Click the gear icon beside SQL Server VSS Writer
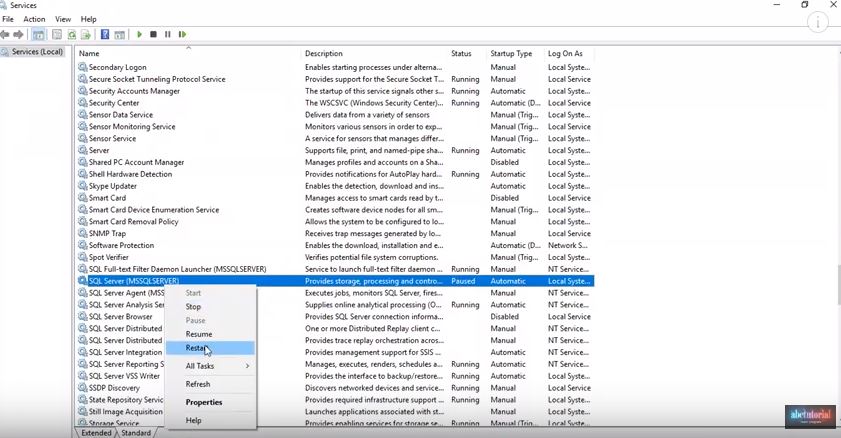This screenshot has height=438, width=841. pyautogui.click(x=83, y=376)
